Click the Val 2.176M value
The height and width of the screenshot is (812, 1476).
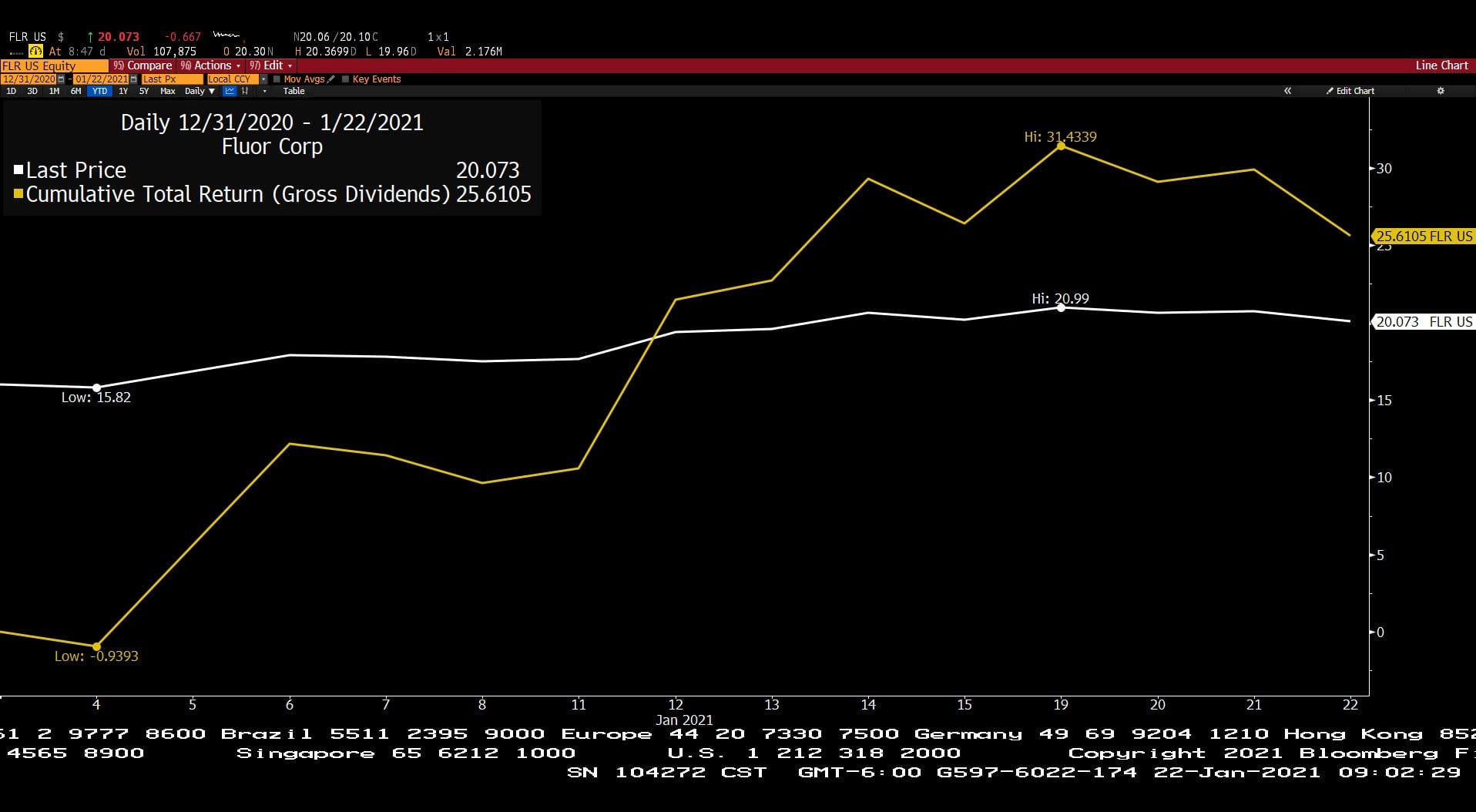coord(469,52)
